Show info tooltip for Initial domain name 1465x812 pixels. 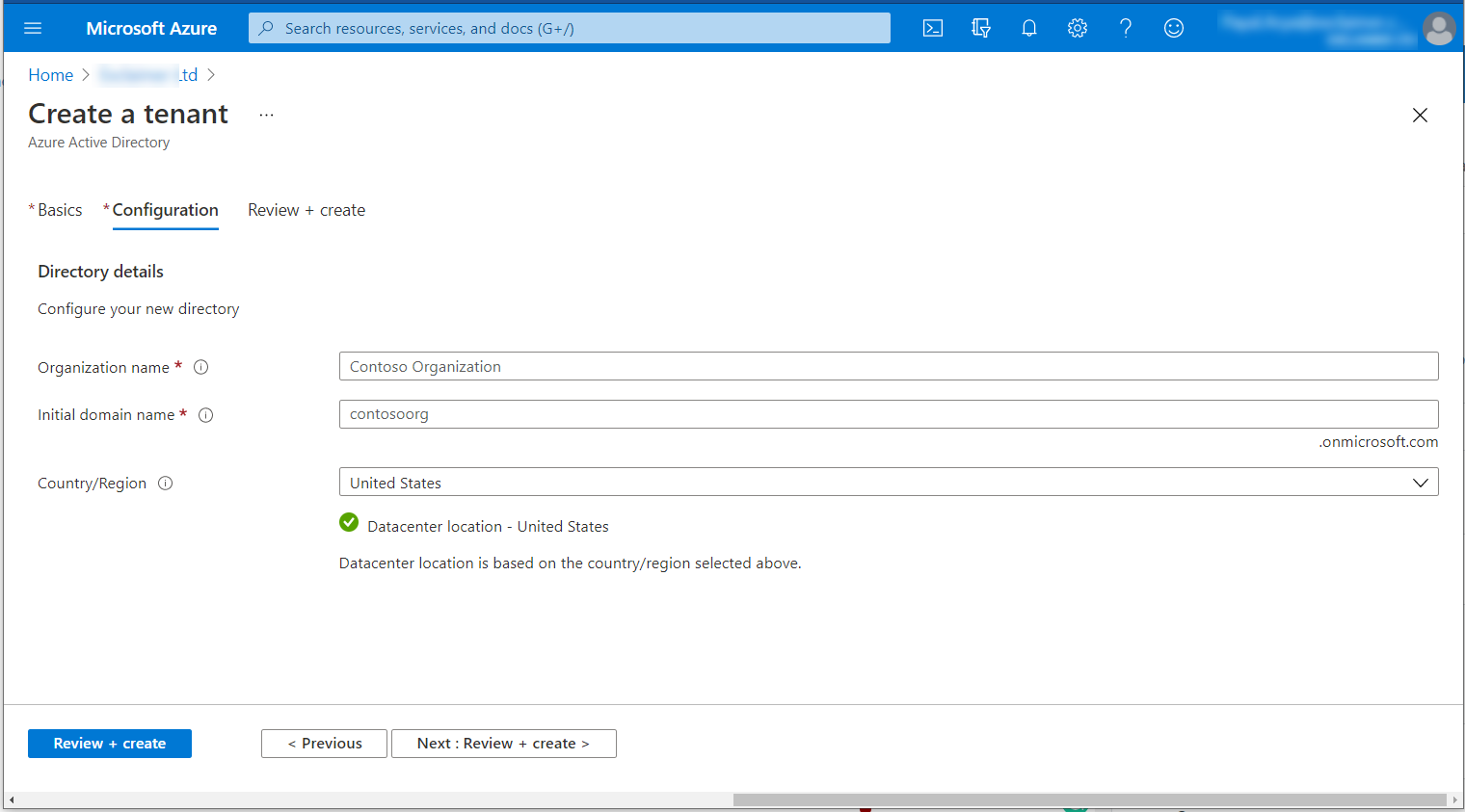[205, 415]
